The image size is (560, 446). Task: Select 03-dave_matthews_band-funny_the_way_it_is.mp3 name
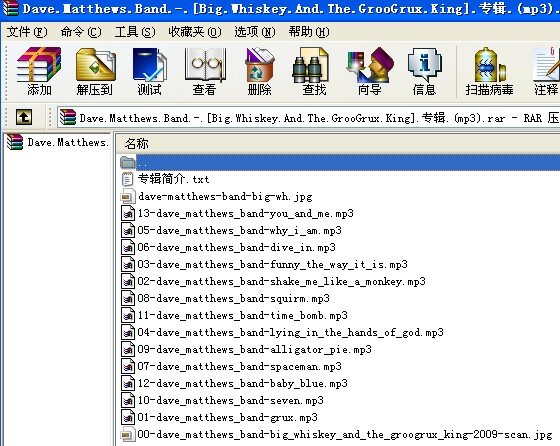click(x=272, y=264)
